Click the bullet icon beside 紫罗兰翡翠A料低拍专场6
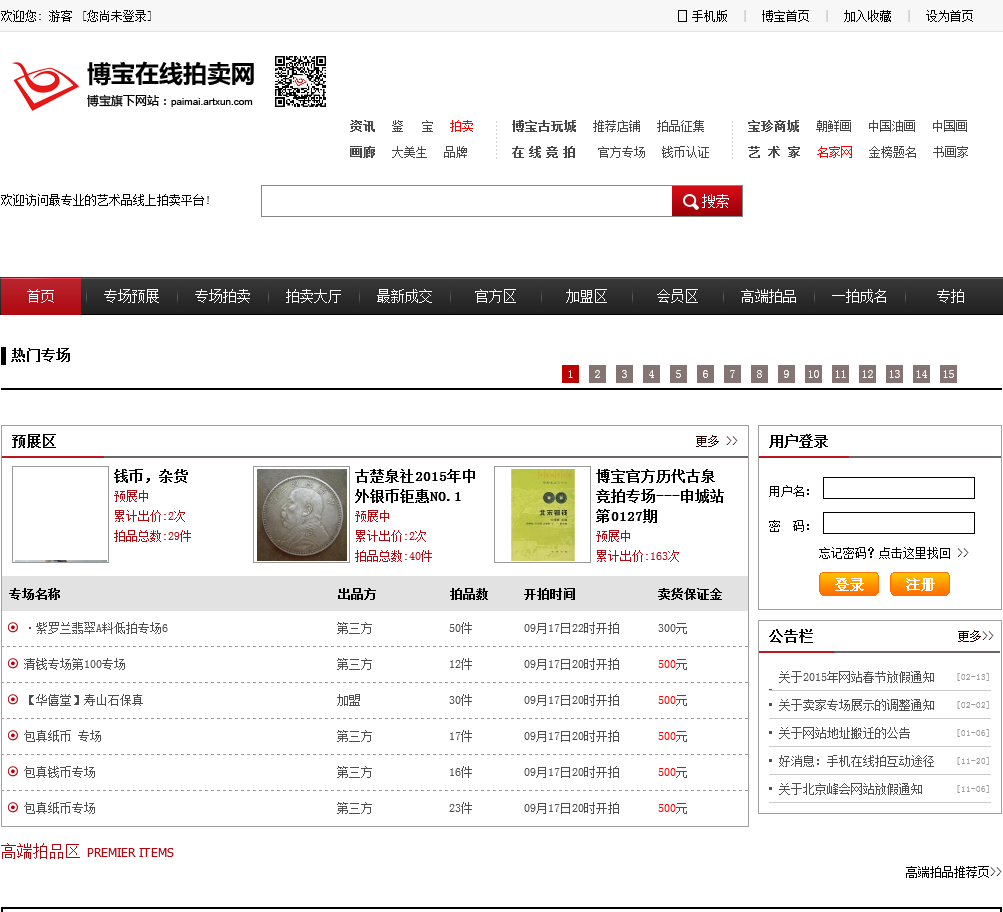This screenshot has height=912, width=1003. click(13, 627)
